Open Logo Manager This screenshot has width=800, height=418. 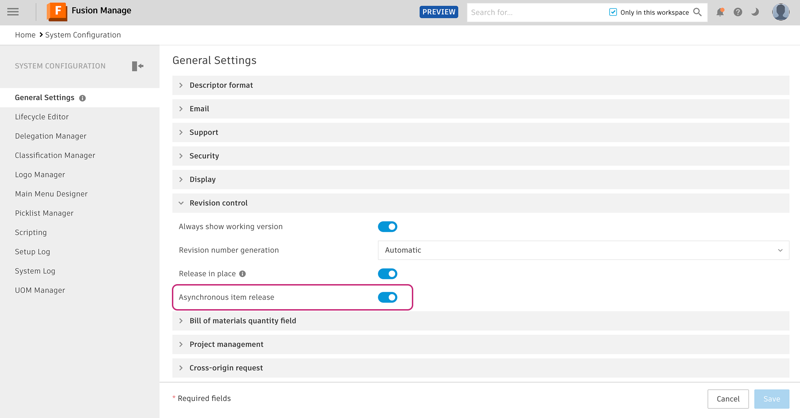(x=40, y=175)
